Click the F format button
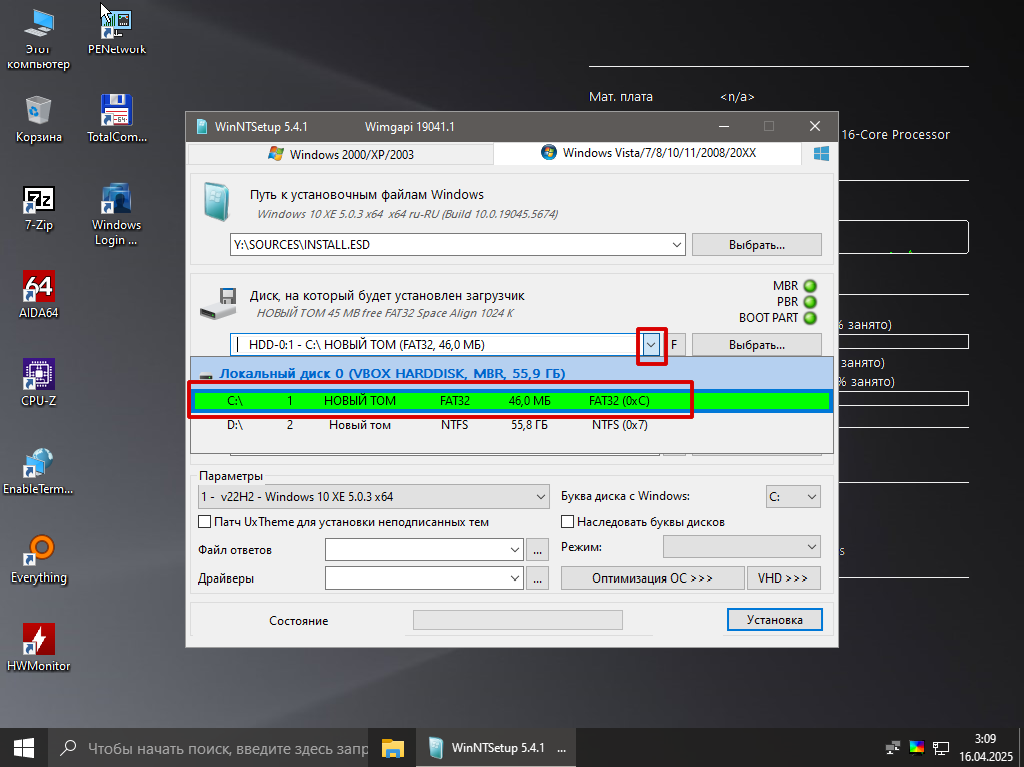 (x=675, y=345)
